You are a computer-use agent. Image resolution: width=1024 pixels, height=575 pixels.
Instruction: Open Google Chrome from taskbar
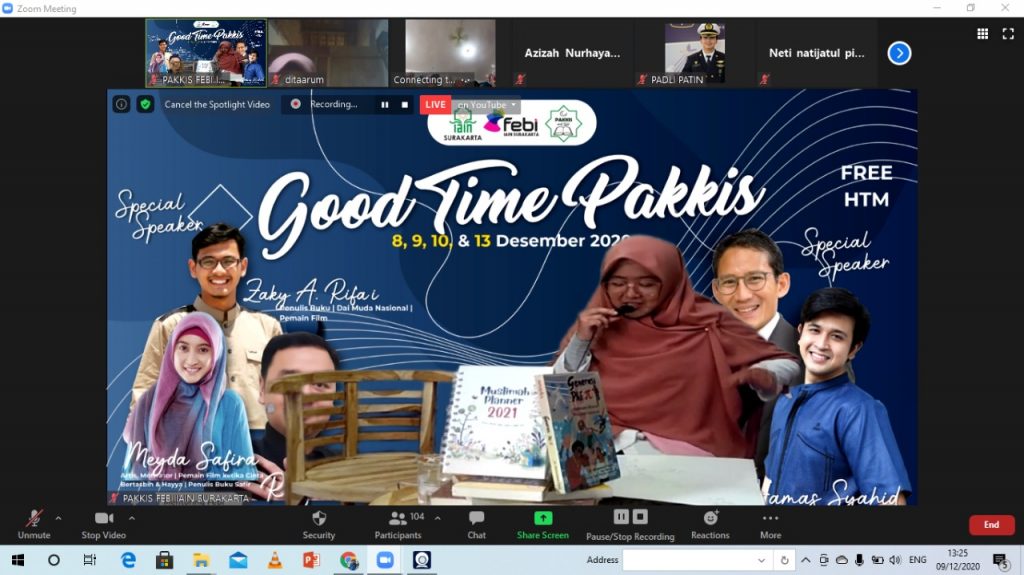(x=349, y=560)
